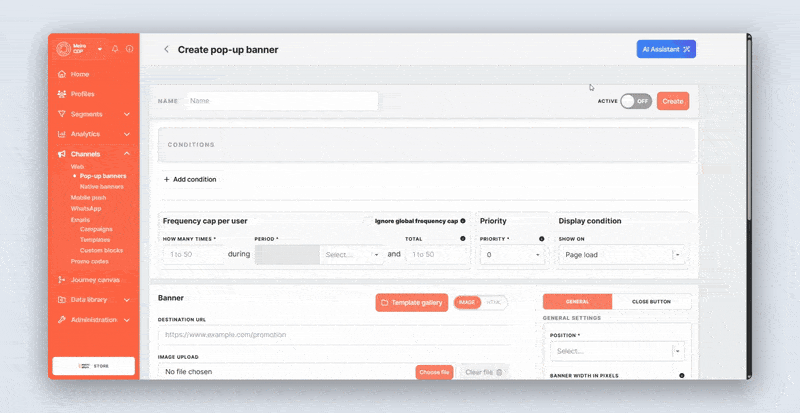Open Custom blocks in the sidebar

(x=102, y=250)
